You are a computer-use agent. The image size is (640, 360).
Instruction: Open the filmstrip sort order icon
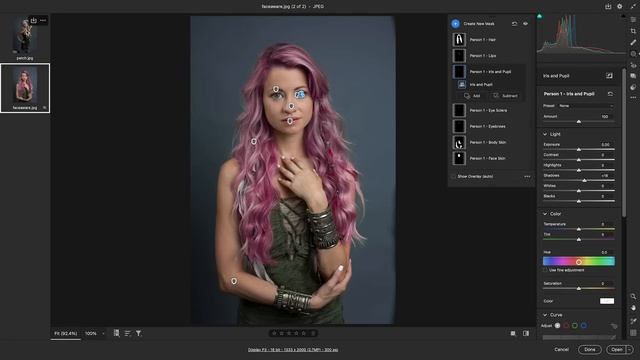click(x=128, y=333)
